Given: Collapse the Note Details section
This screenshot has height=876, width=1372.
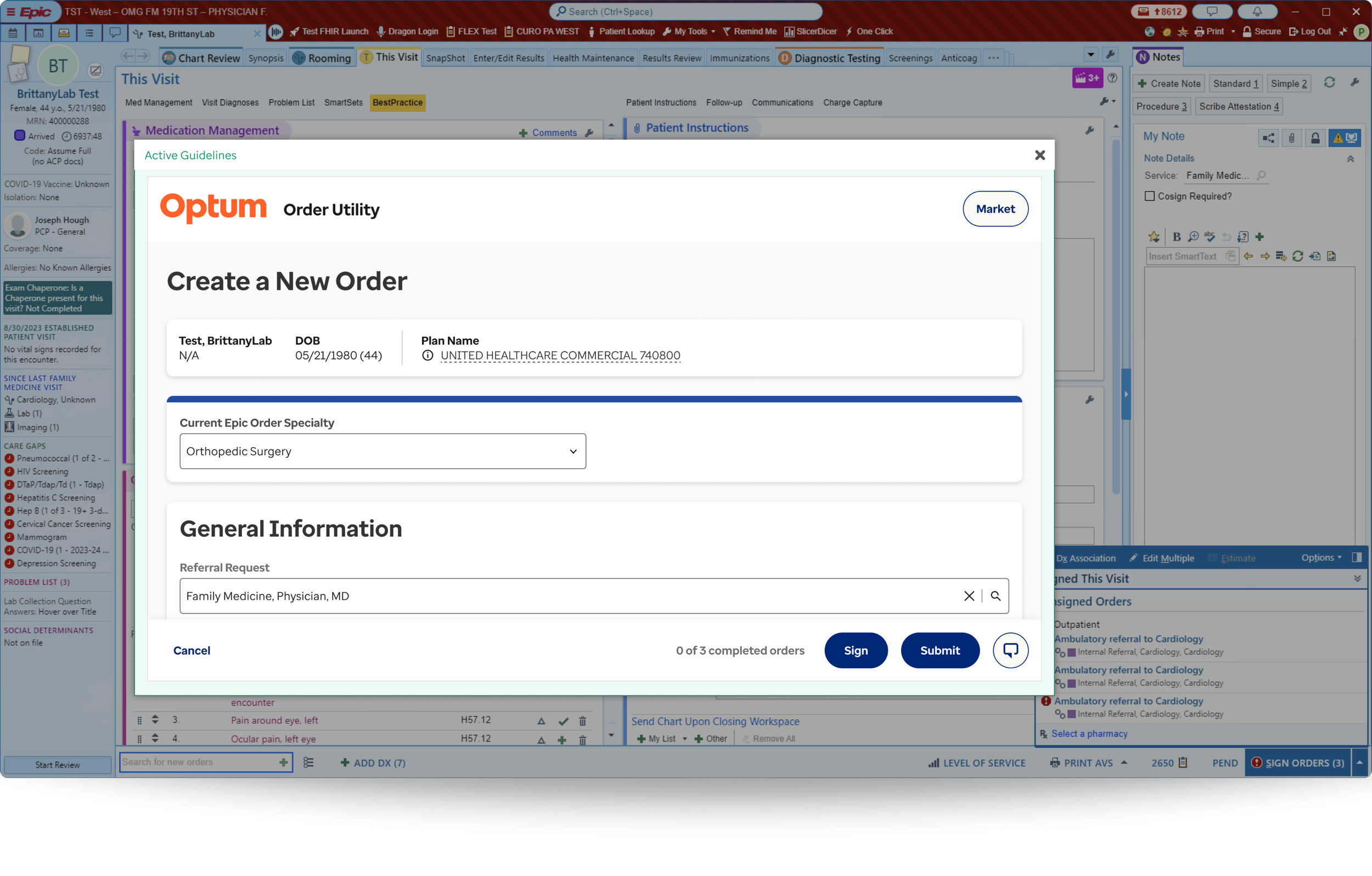Looking at the screenshot, I should coord(1350,159).
